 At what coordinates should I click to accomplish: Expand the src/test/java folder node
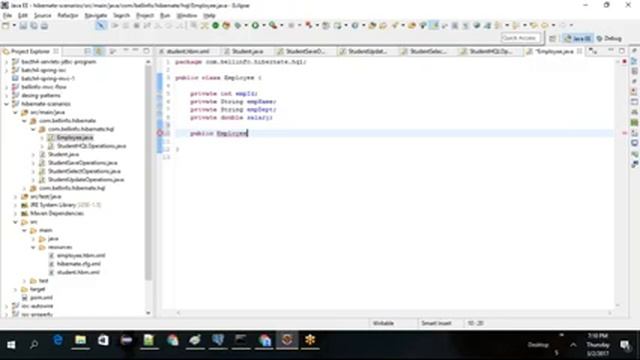pos(16,197)
